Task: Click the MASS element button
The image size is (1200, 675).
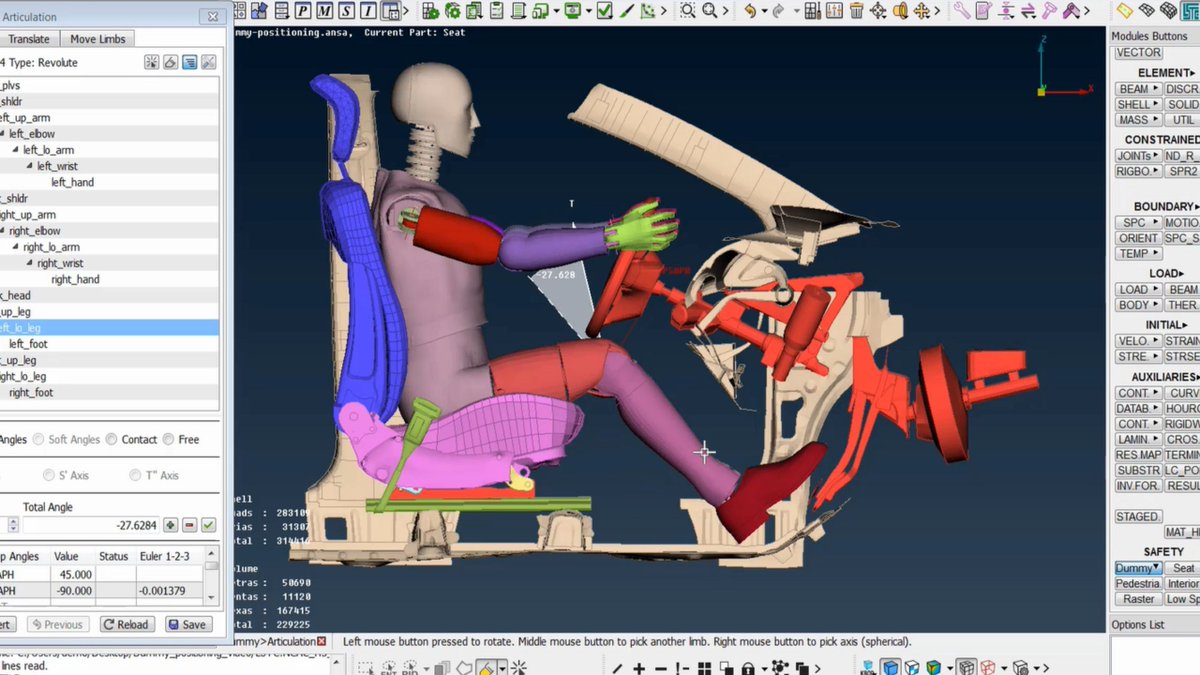Action: 1138,120
